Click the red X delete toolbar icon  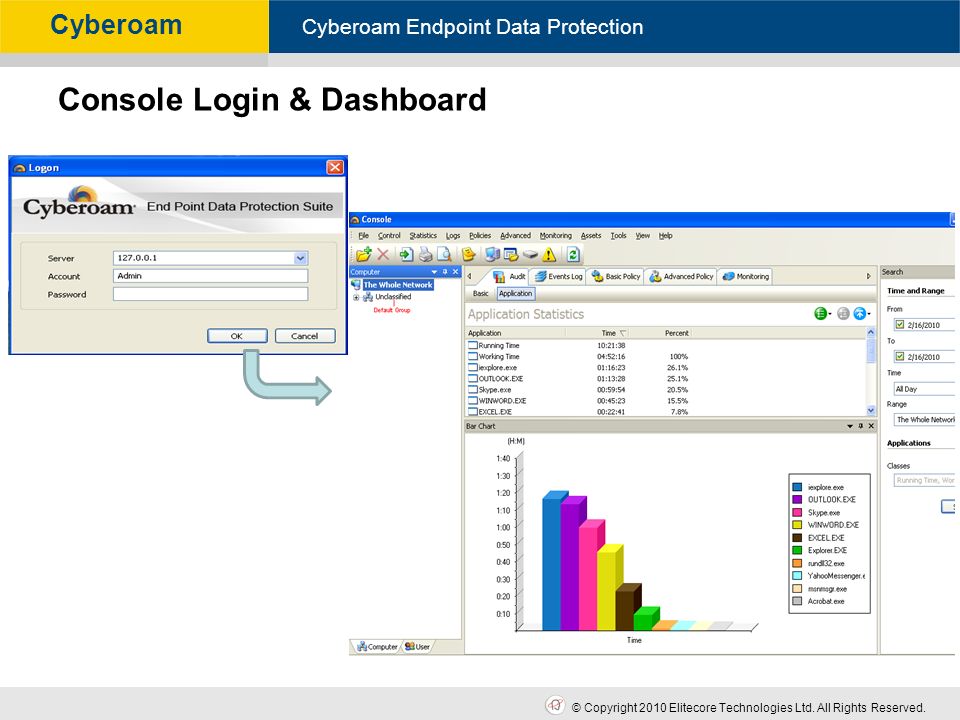[x=383, y=254]
